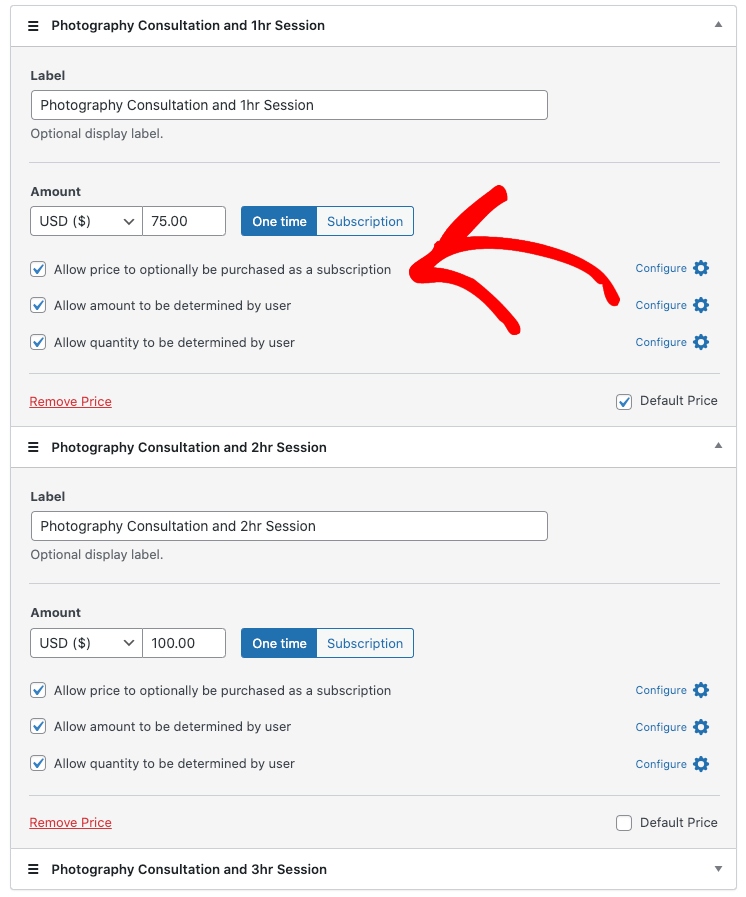Expand the 3hr Session price panel

pyautogui.click(x=718, y=869)
